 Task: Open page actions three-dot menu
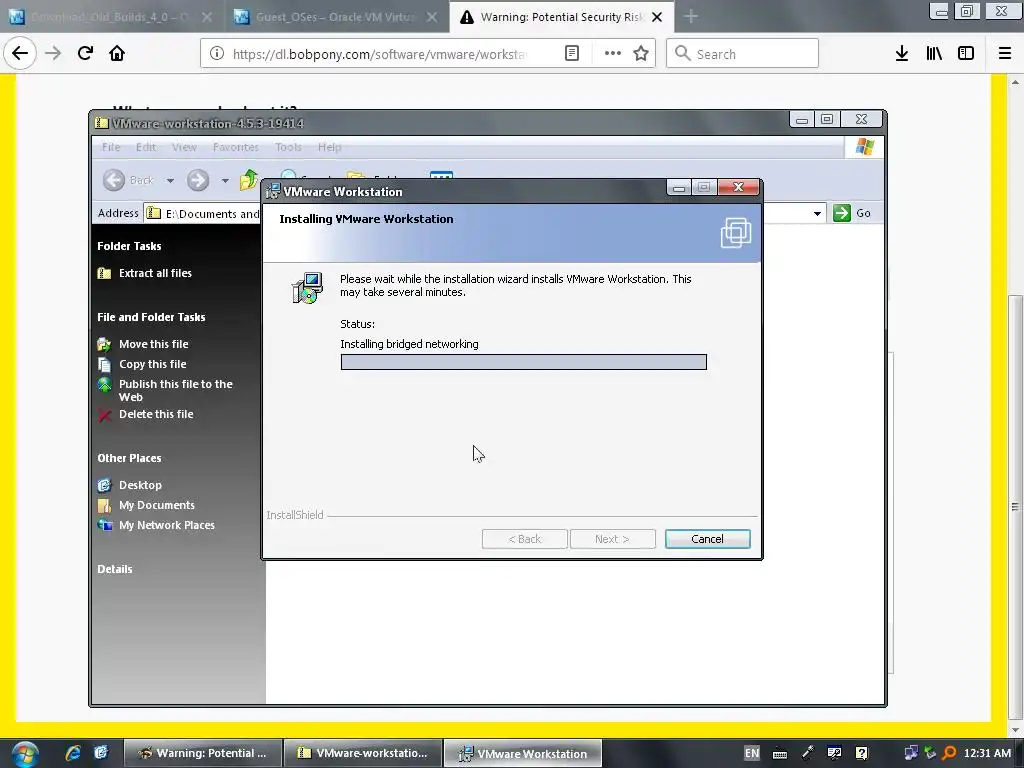click(x=613, y=54)
